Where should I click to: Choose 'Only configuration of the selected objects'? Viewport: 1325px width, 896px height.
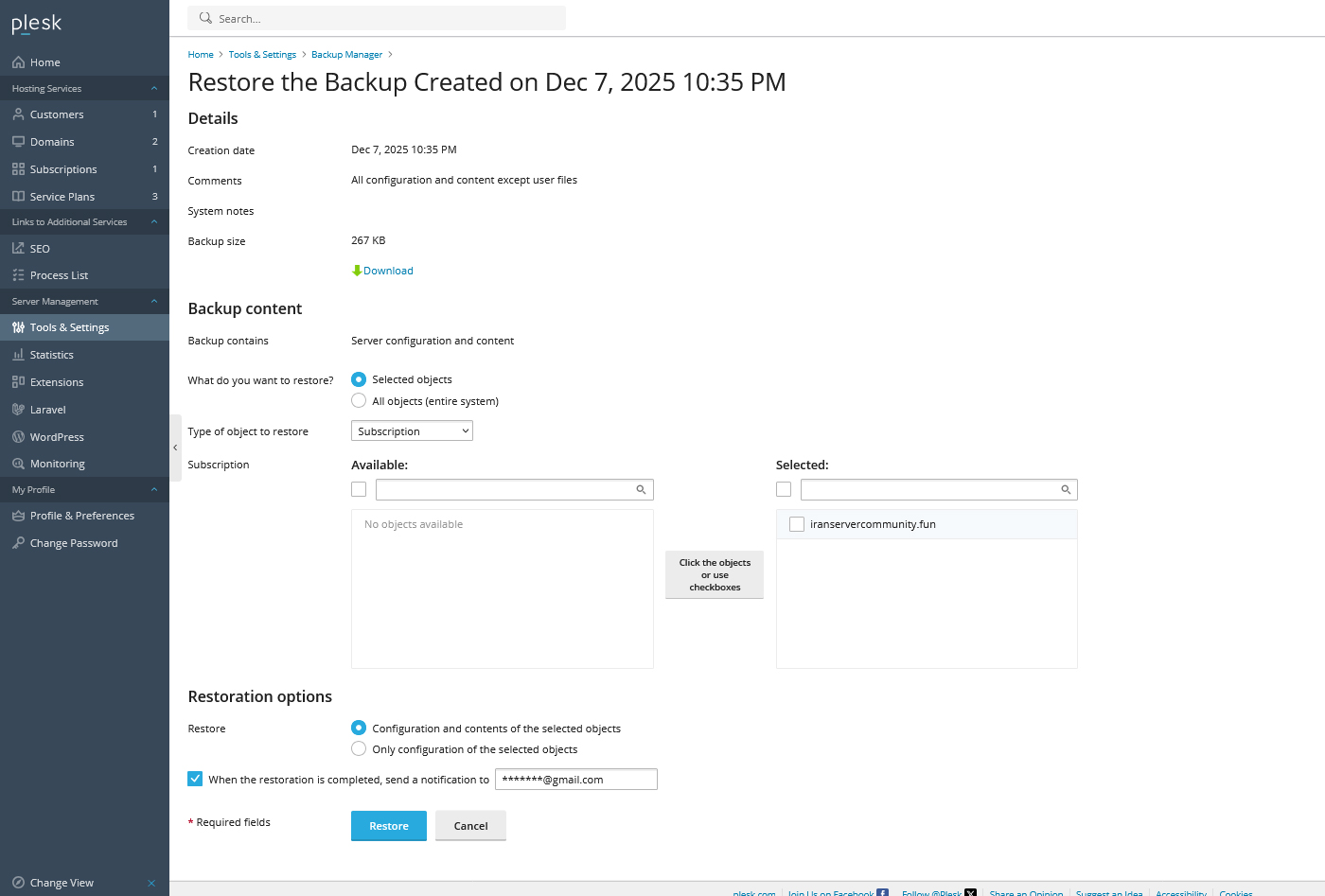[x=359, y=748]
